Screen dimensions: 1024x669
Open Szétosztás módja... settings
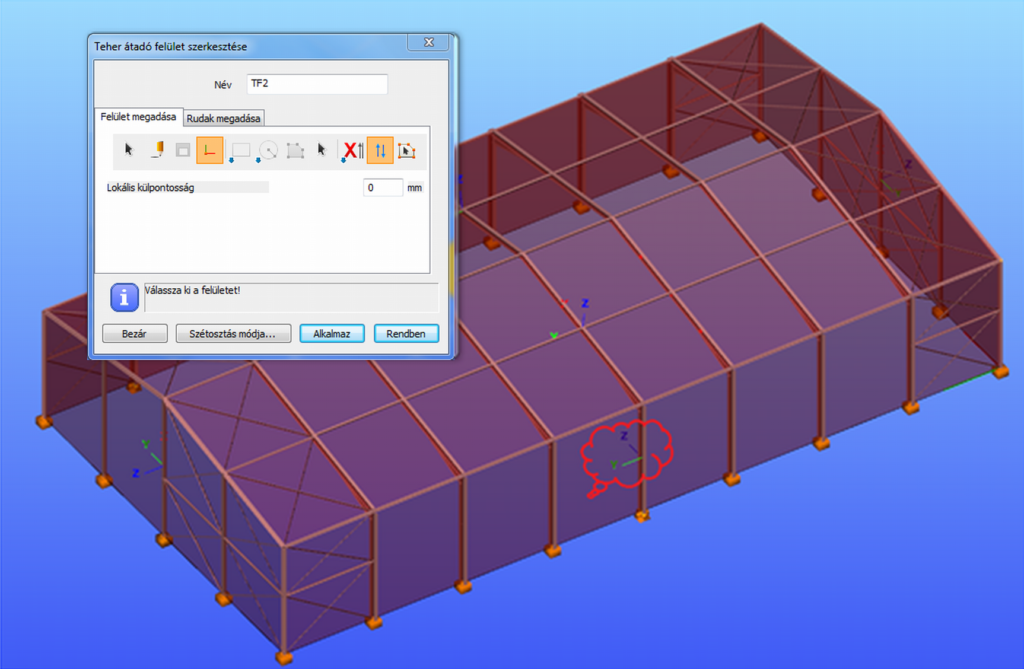click(233, 333)
